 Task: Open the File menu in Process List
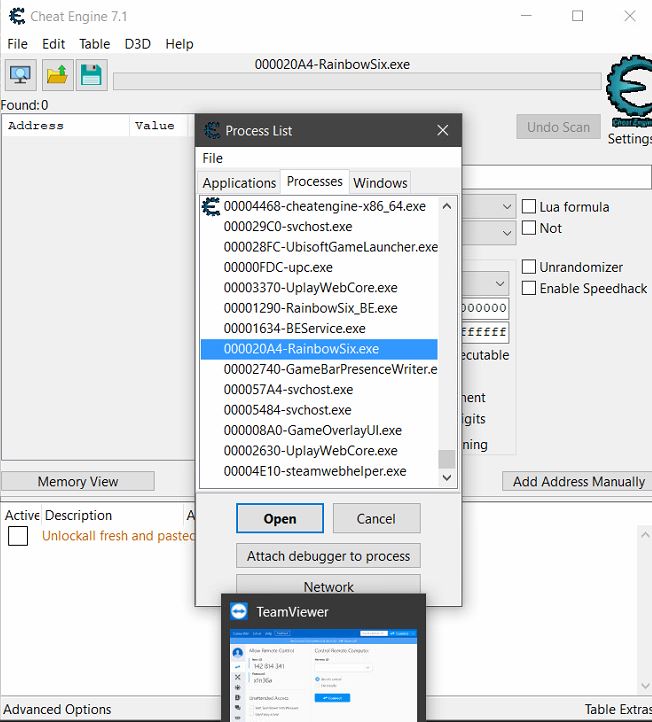(213, 158)
